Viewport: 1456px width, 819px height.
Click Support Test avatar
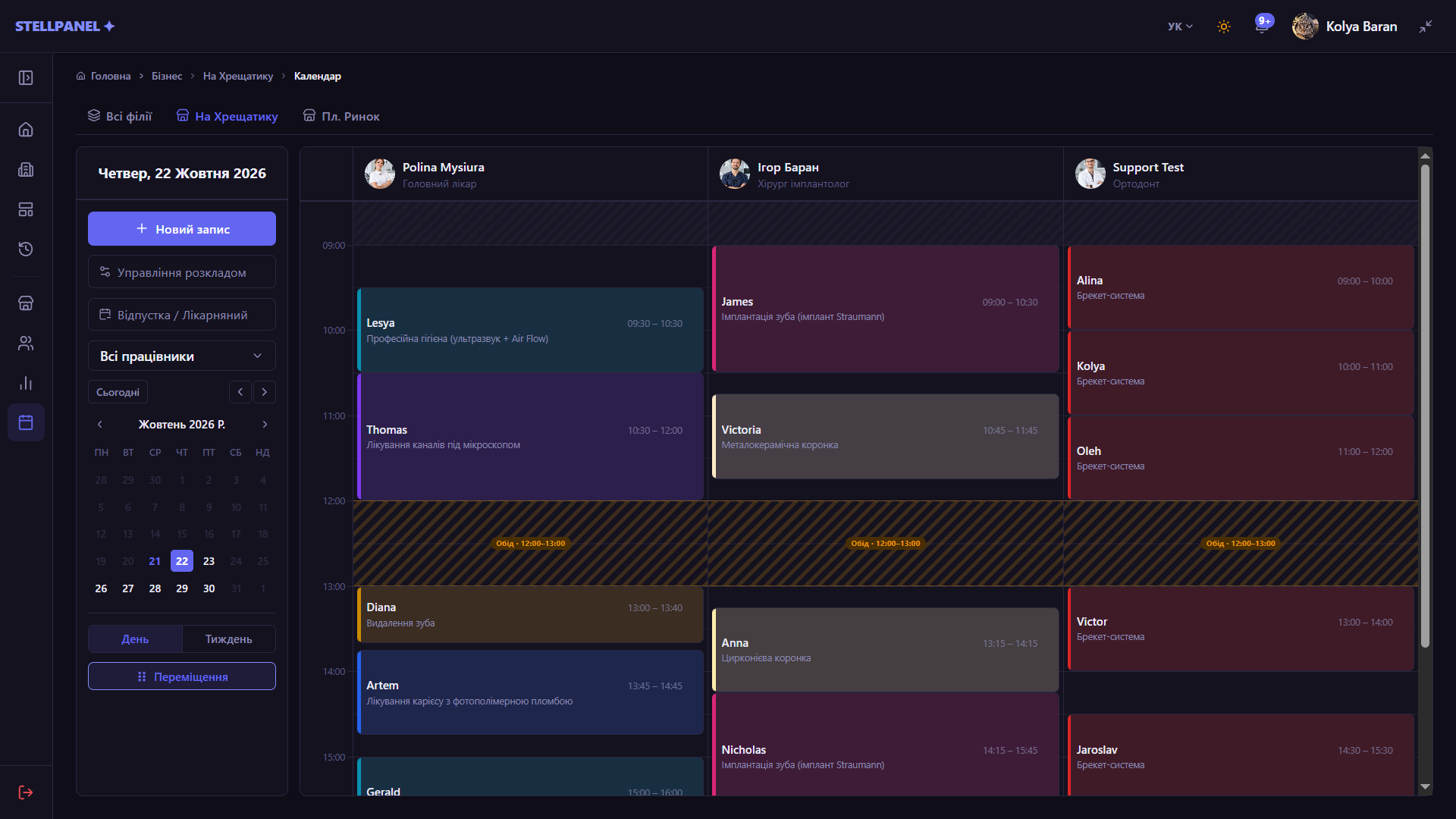(1090, 174)
